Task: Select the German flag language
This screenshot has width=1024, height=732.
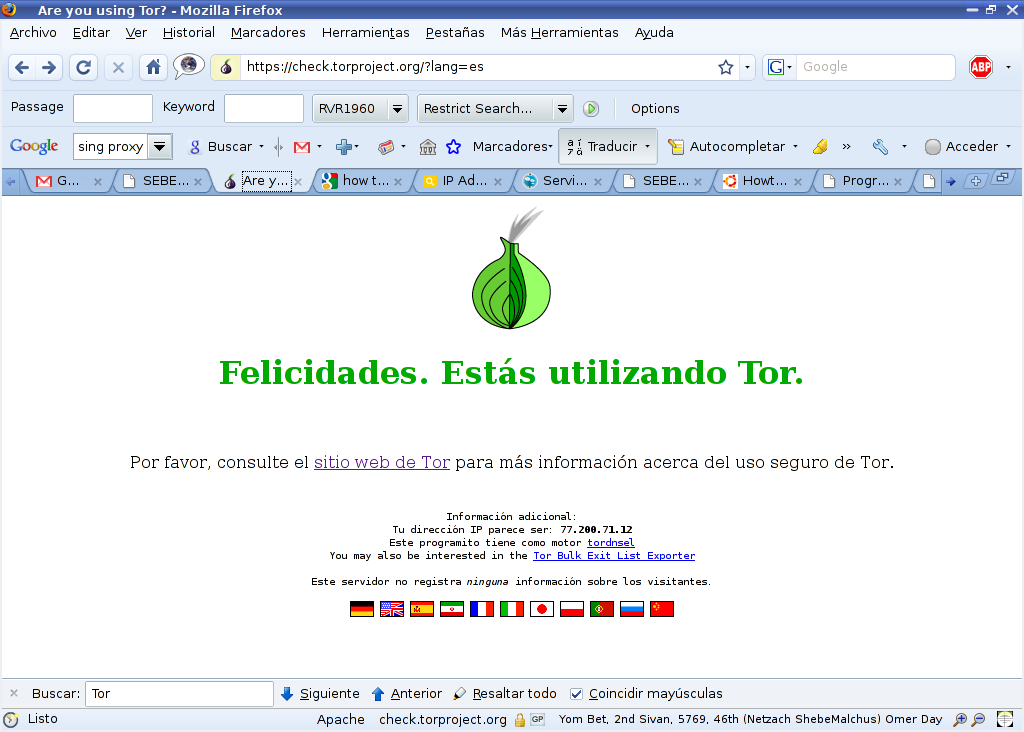Action: click(362, 609)
